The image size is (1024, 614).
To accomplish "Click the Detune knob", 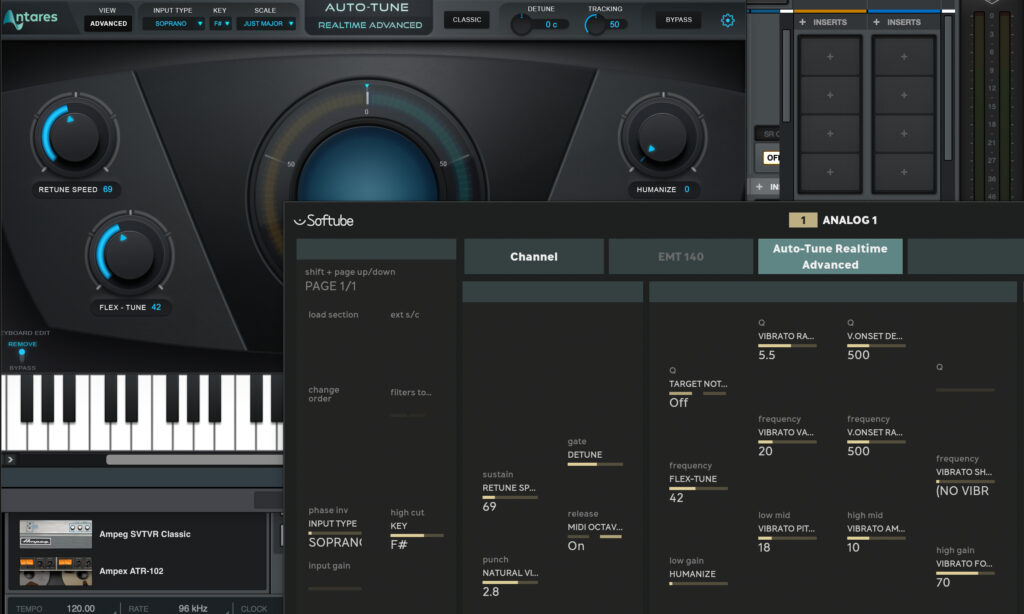I will click(521, 25).
